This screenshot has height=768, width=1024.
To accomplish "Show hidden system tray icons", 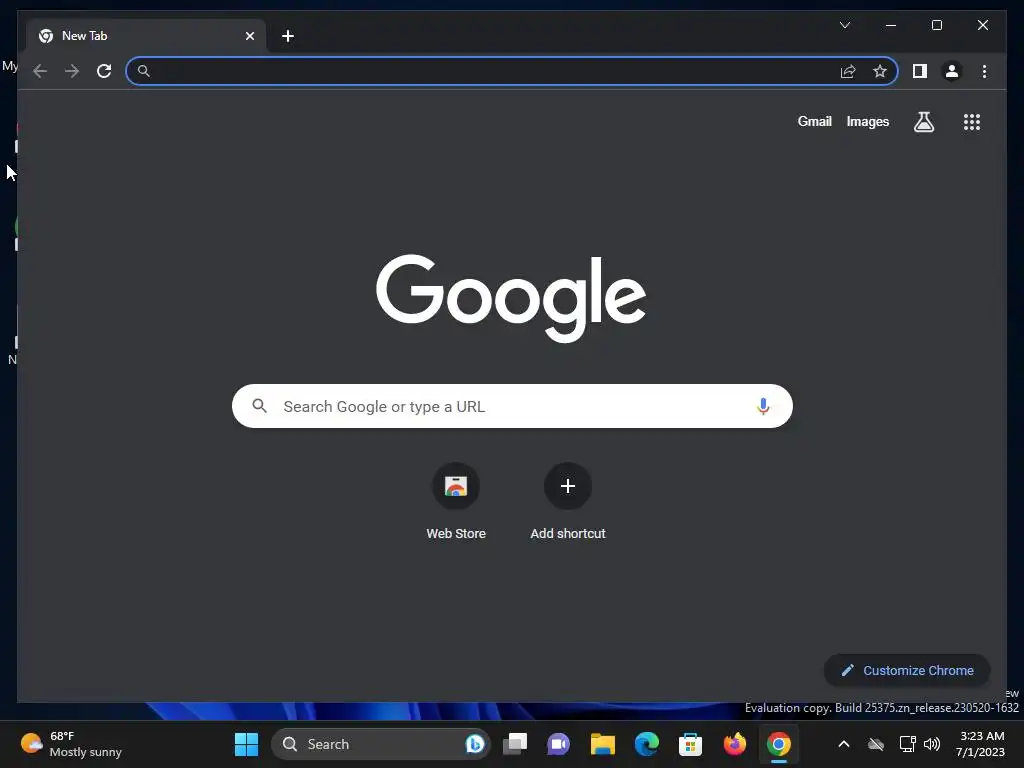I will pyautogui.click(x=844, y=744).
